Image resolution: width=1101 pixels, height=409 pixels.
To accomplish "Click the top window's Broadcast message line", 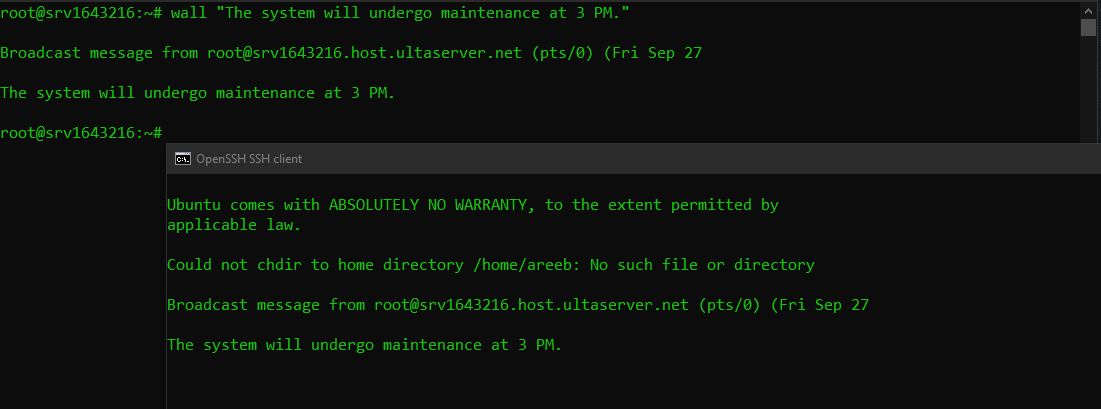I will tap(351, 53).
